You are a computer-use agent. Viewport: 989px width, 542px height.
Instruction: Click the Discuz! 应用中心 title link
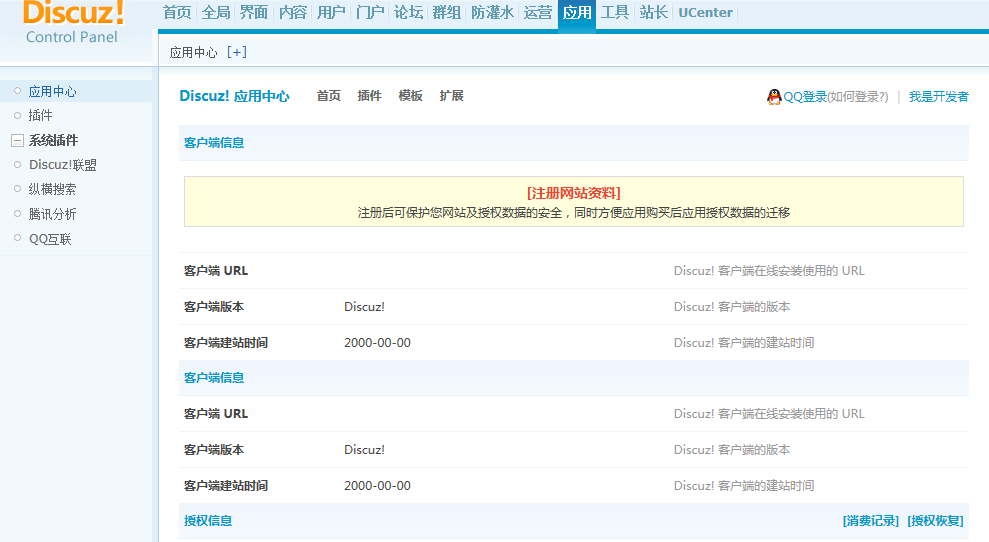(x=235, y=96)
